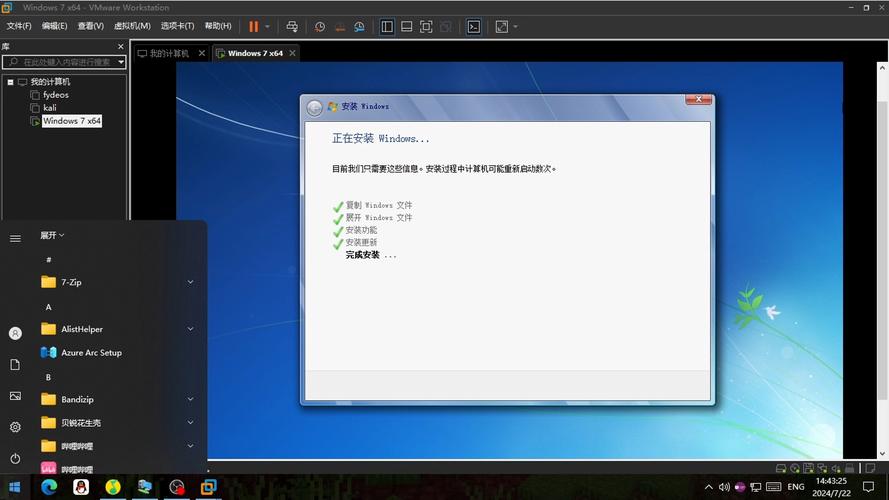Expand the AlistHelper folder
The image size is (889, 500).
117,329
